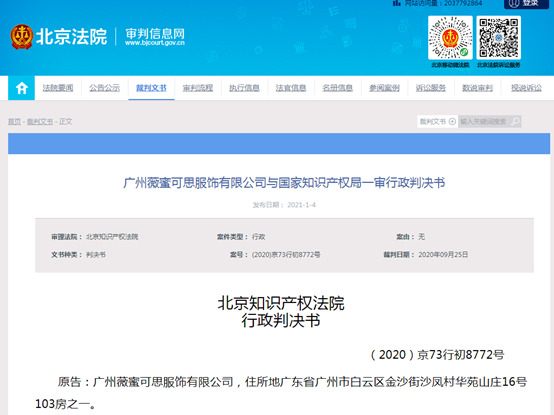Click the www.bjcourt.gov.cn address text
This screenshot has width=554, height=415.
(155, 43)
